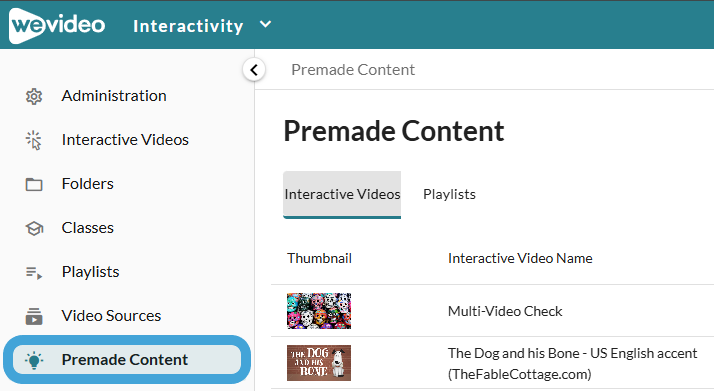Click the Playlists queue icon
The height and width of the screenshot is (391, 714).
point(34,273)
